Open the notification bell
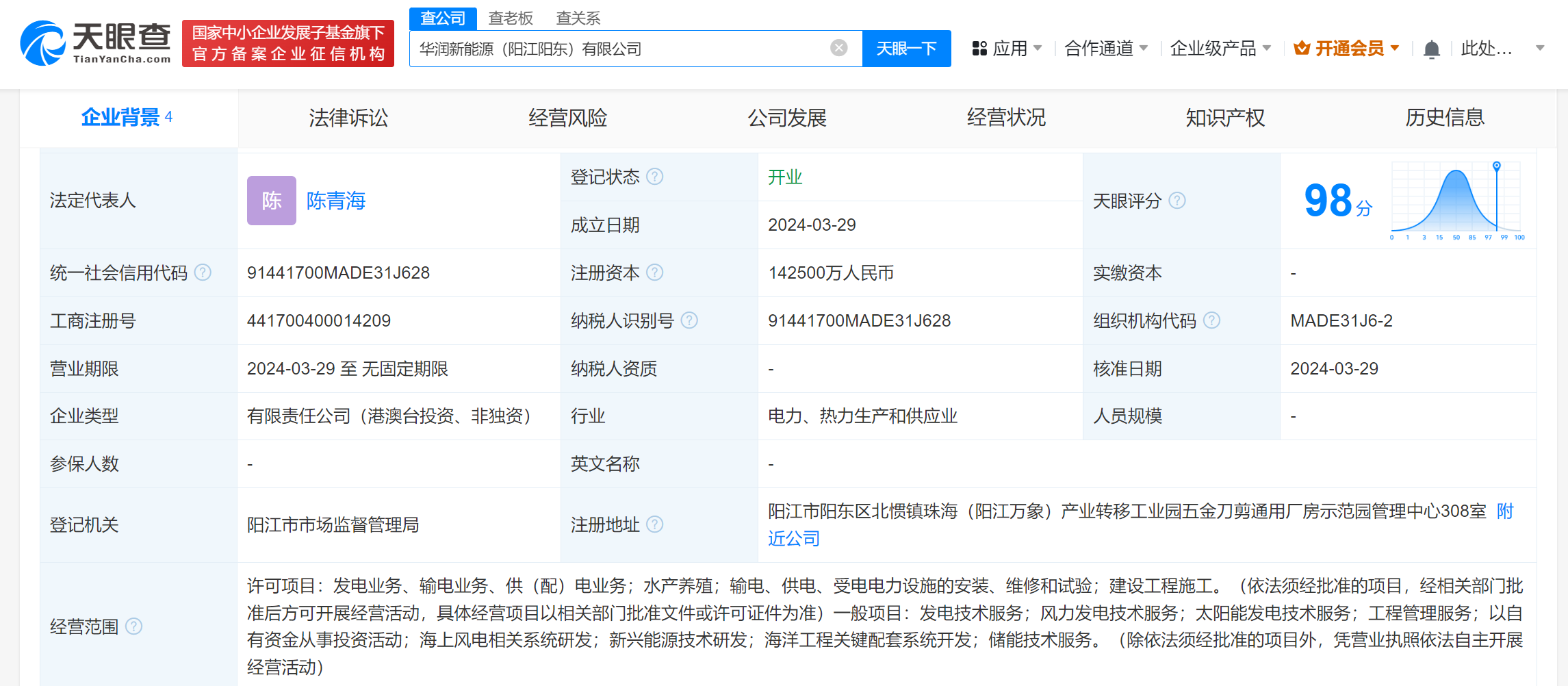 [1431, 49]
